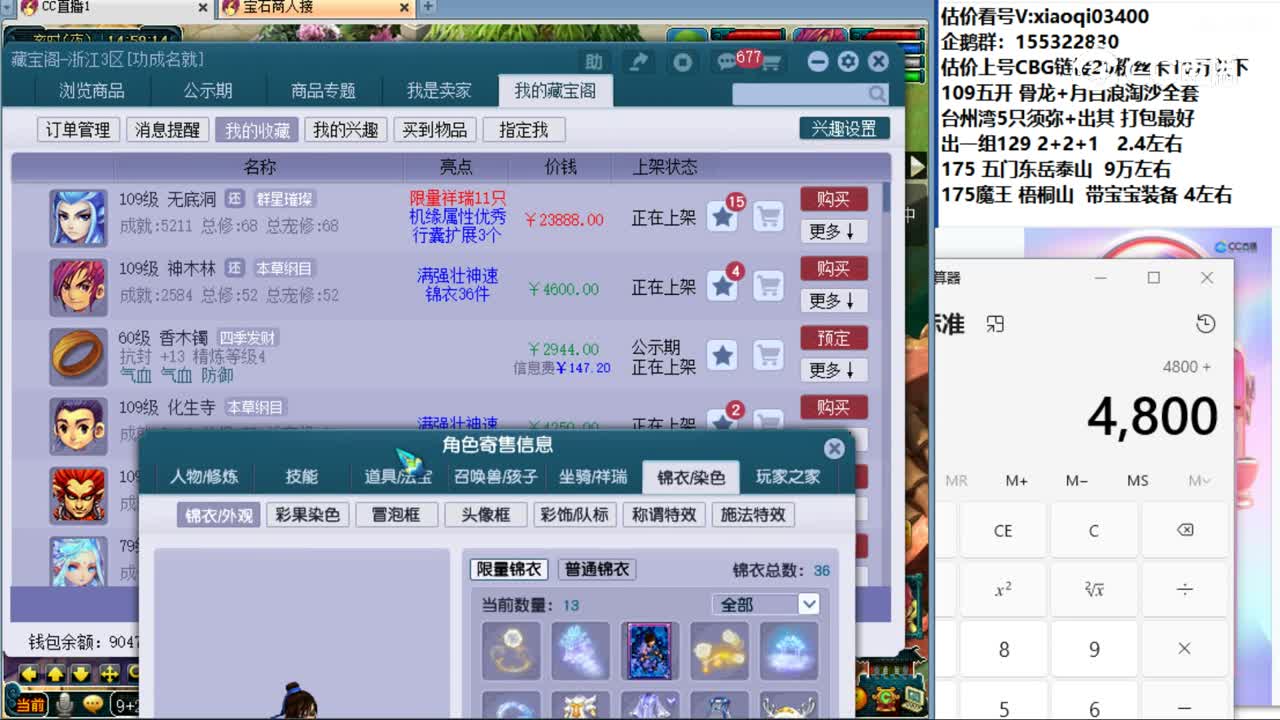
Task: Expand 更多 options for the 香木镯 item
Action: pyautogui.click(x=833, y=370)
